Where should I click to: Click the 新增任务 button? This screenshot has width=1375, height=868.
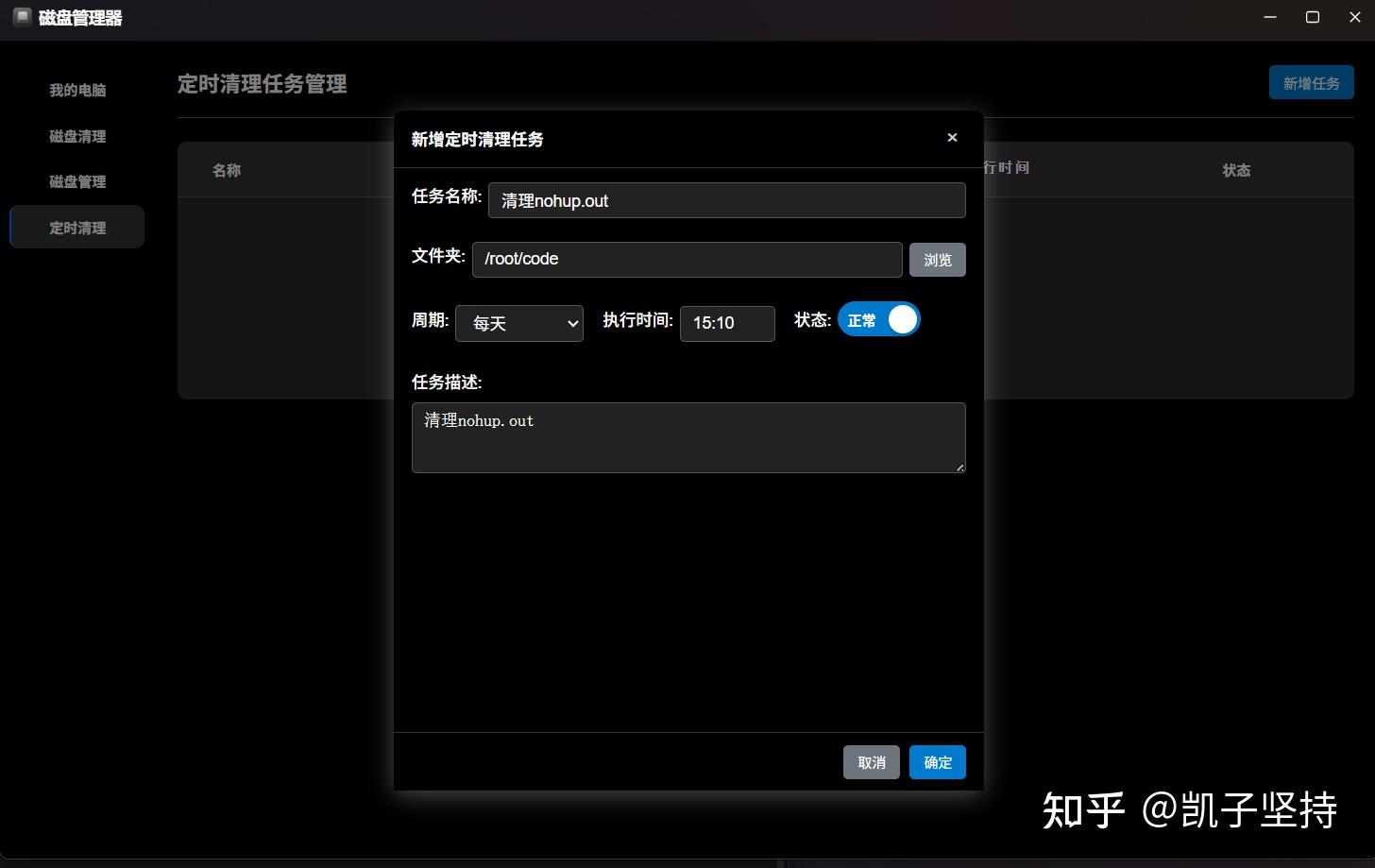point(1311,82)
